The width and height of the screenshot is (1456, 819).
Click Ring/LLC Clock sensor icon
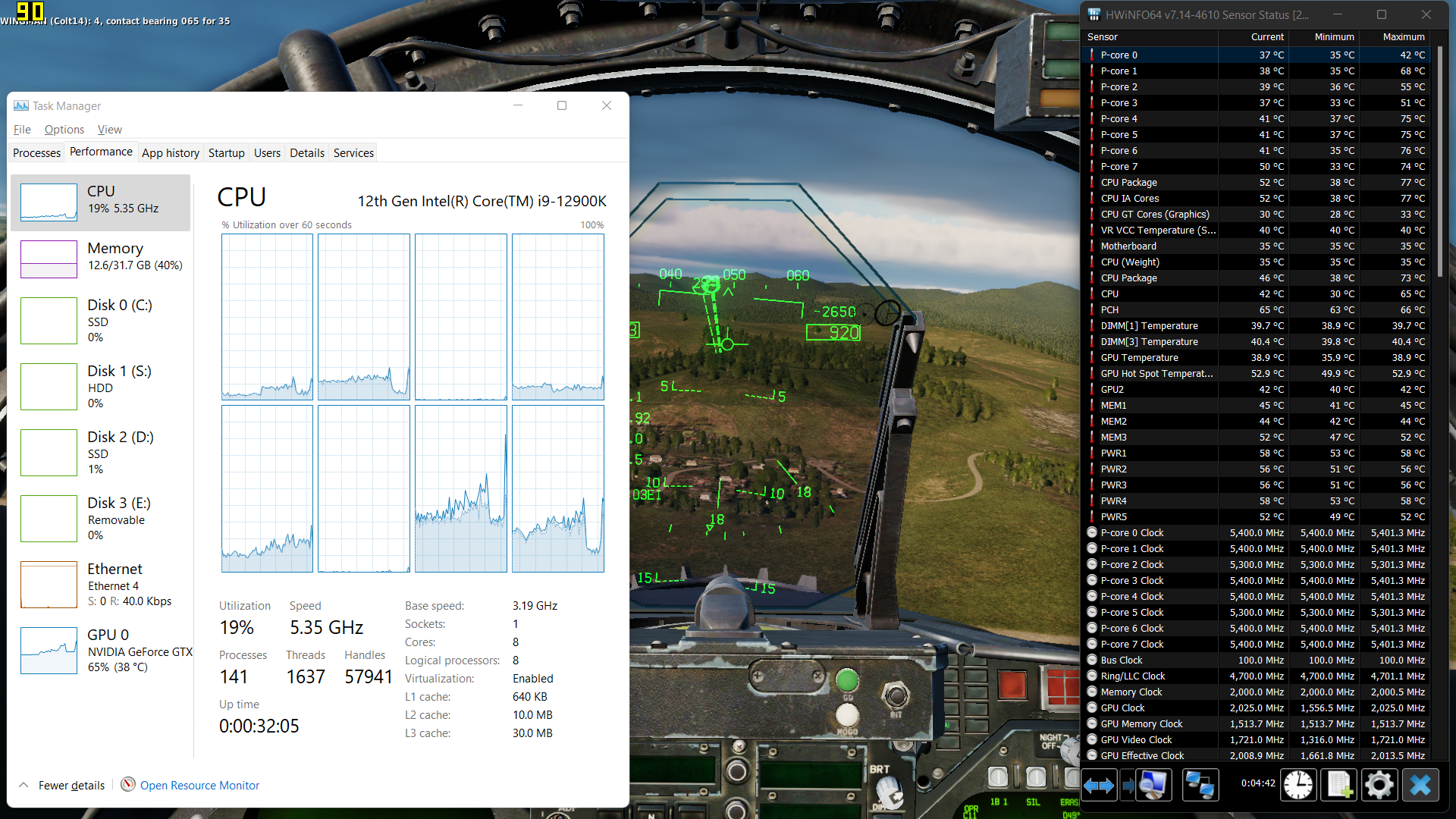pyautogui.click(x=1092, y=676)
